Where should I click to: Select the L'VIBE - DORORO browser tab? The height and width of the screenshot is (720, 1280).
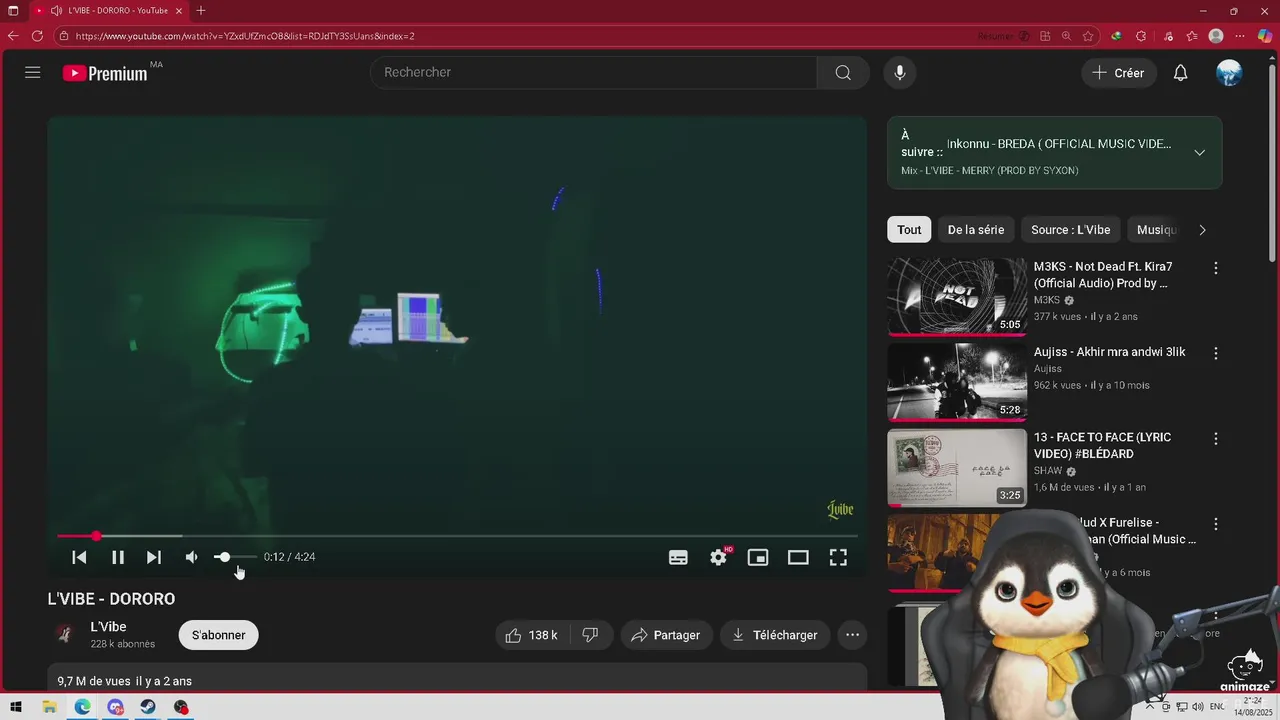click(x=108, y=11)
